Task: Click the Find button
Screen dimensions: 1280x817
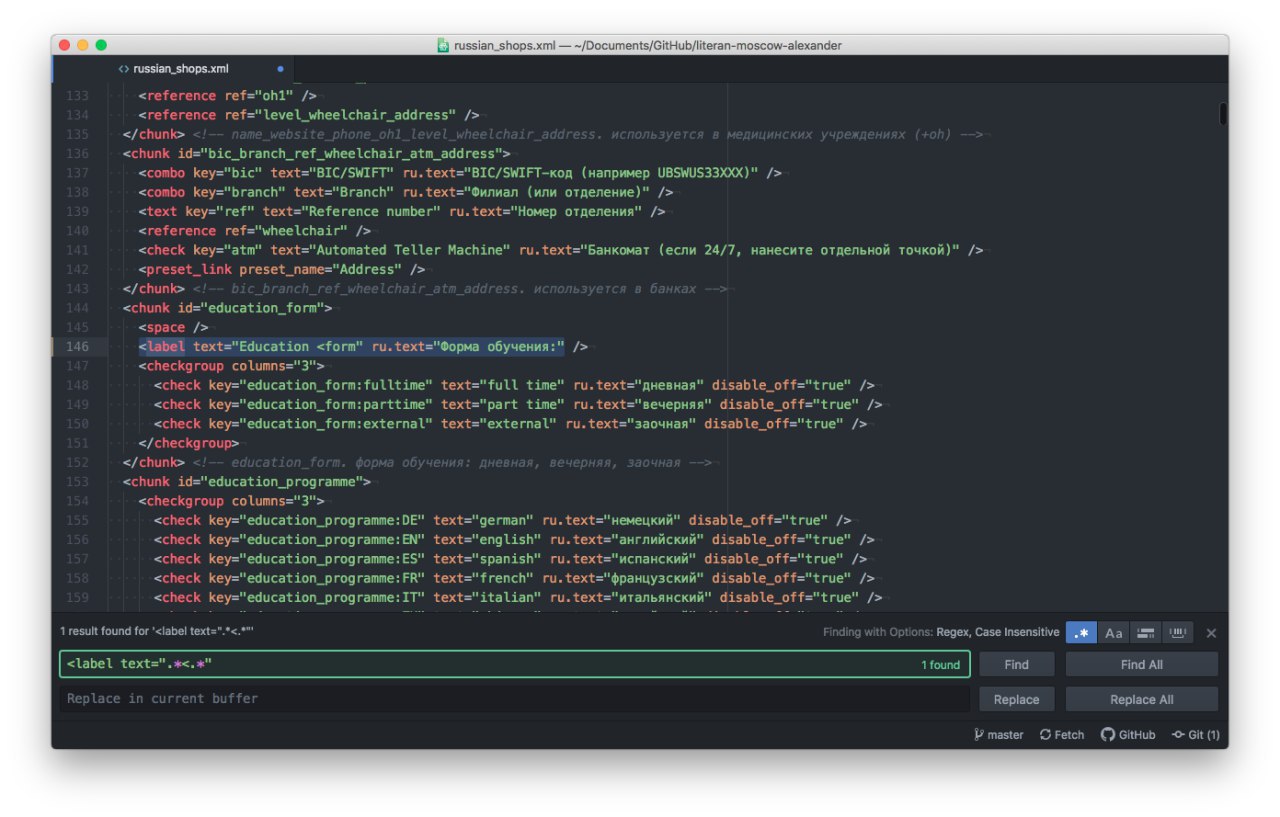Action: (1016, 664)
